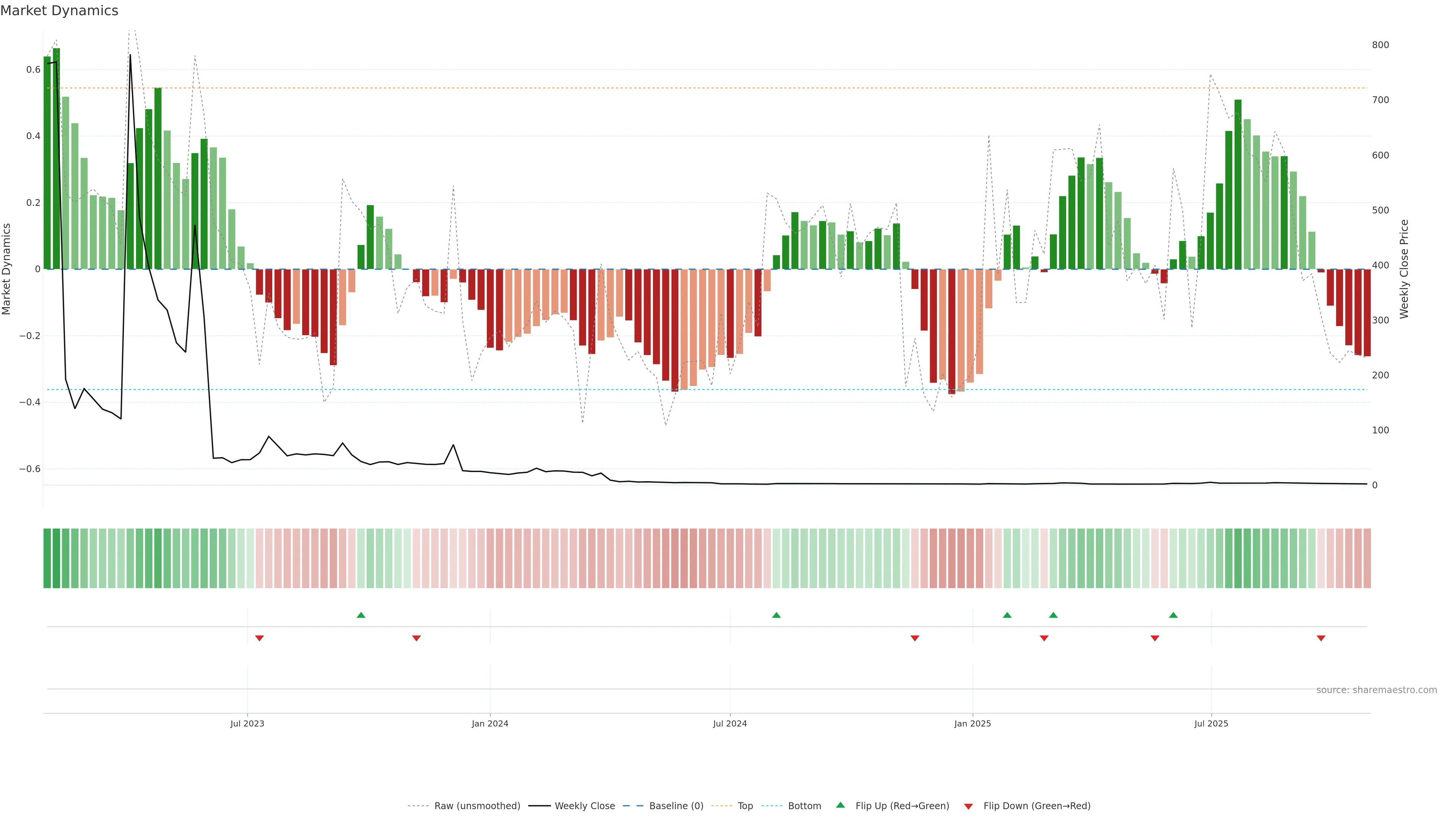The width and height of the screenshot is (1456, 819).
Task: Click the first green Flip Up marker near October 2023
Action: click(x=361, y=615)
